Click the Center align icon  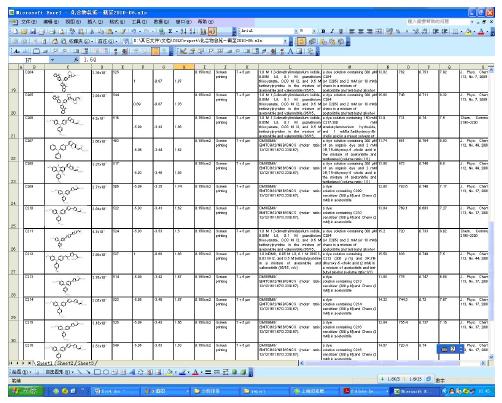click(361, 31)
